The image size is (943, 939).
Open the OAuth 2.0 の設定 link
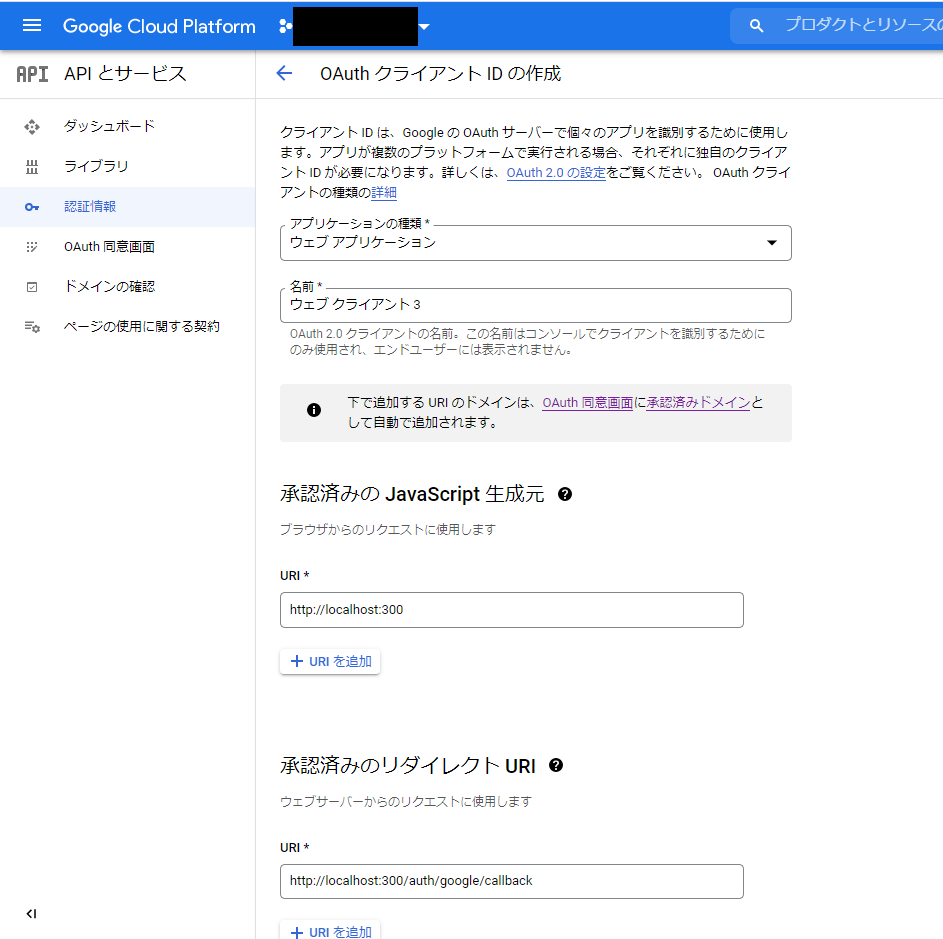556,173
